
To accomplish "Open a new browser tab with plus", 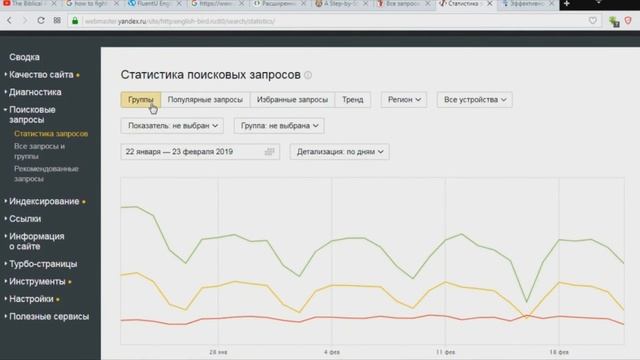I will pos(567,4).
